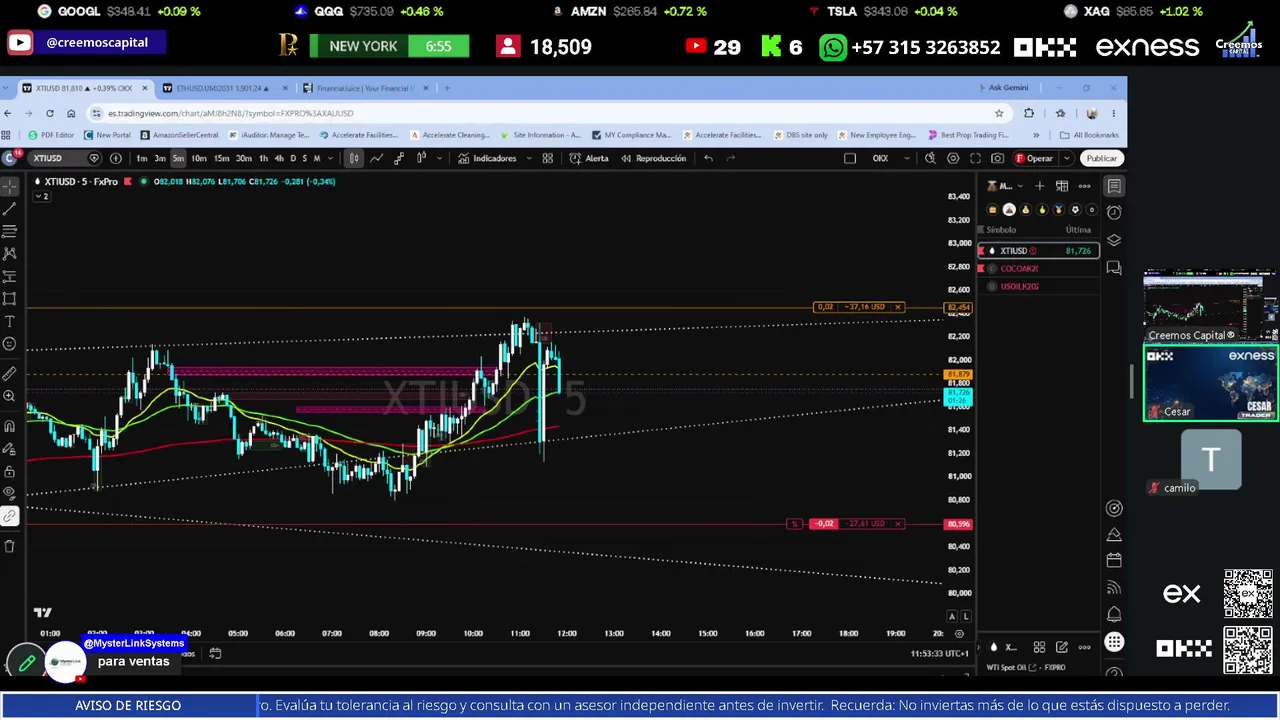
Task: Select the trend line drawing tool
Action: tap(10, 209)
